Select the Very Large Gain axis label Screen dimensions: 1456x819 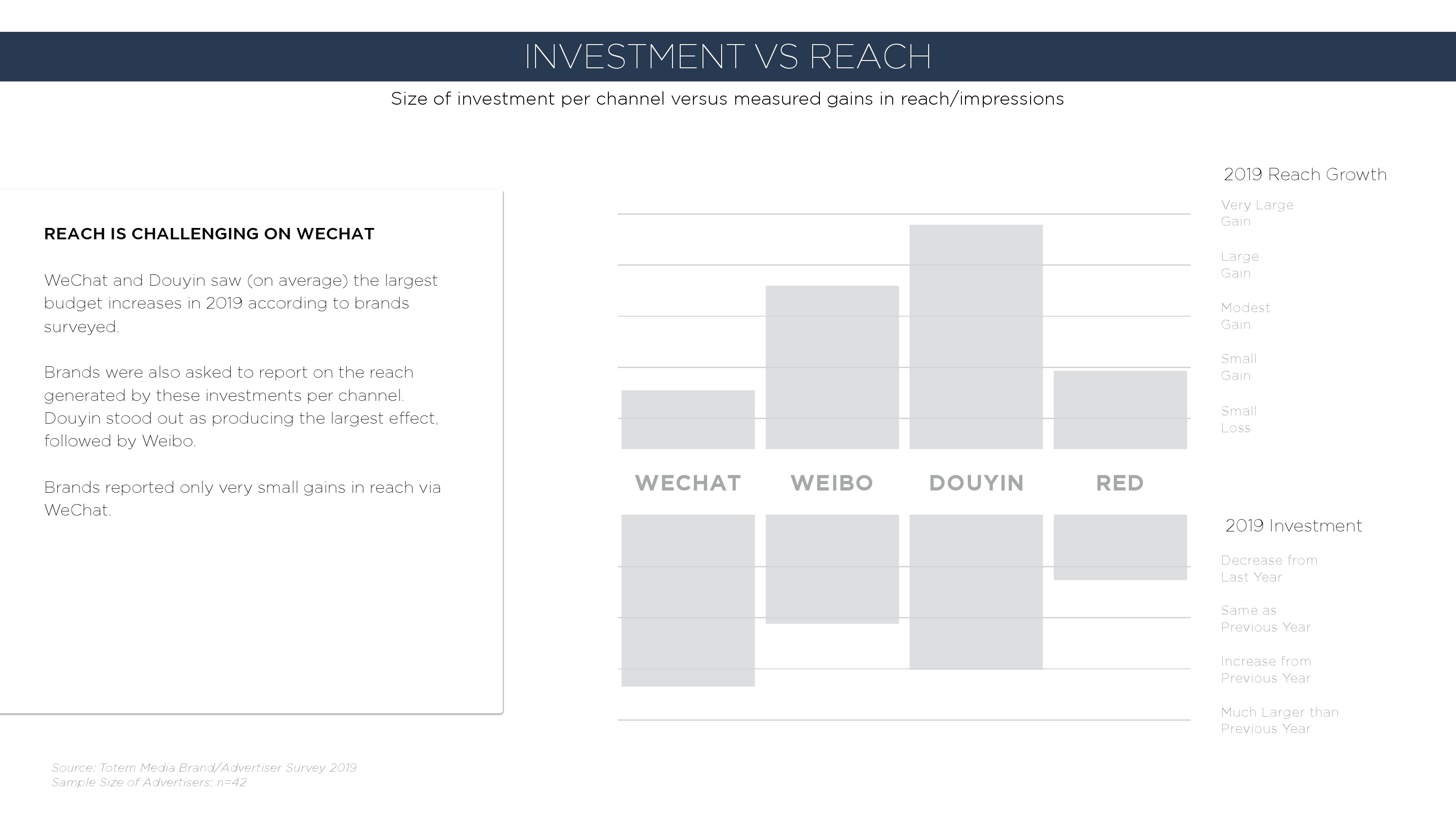coord(1256,213)
